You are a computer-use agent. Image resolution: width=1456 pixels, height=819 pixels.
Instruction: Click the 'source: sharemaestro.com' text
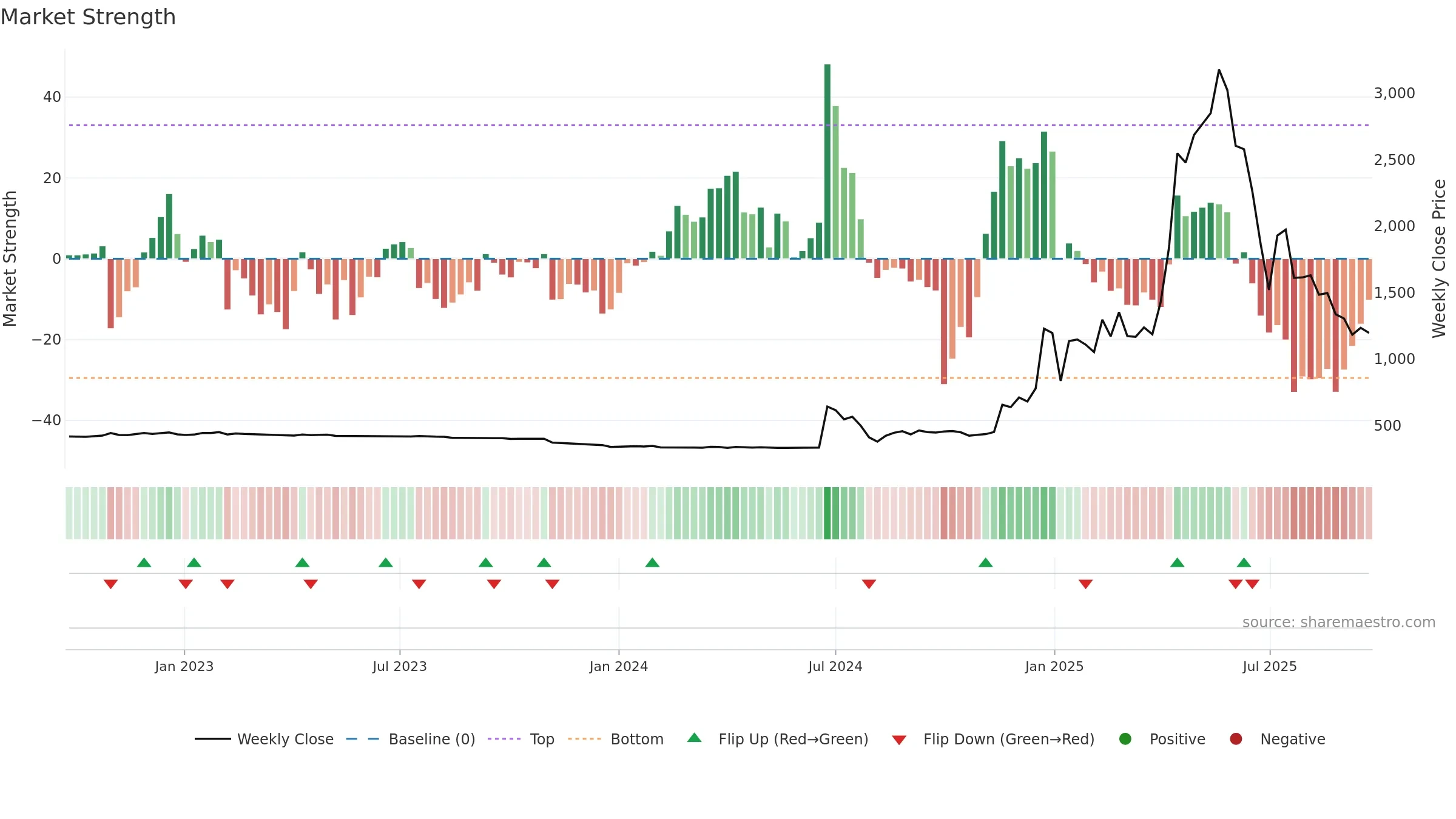[x=1339, y=622]
